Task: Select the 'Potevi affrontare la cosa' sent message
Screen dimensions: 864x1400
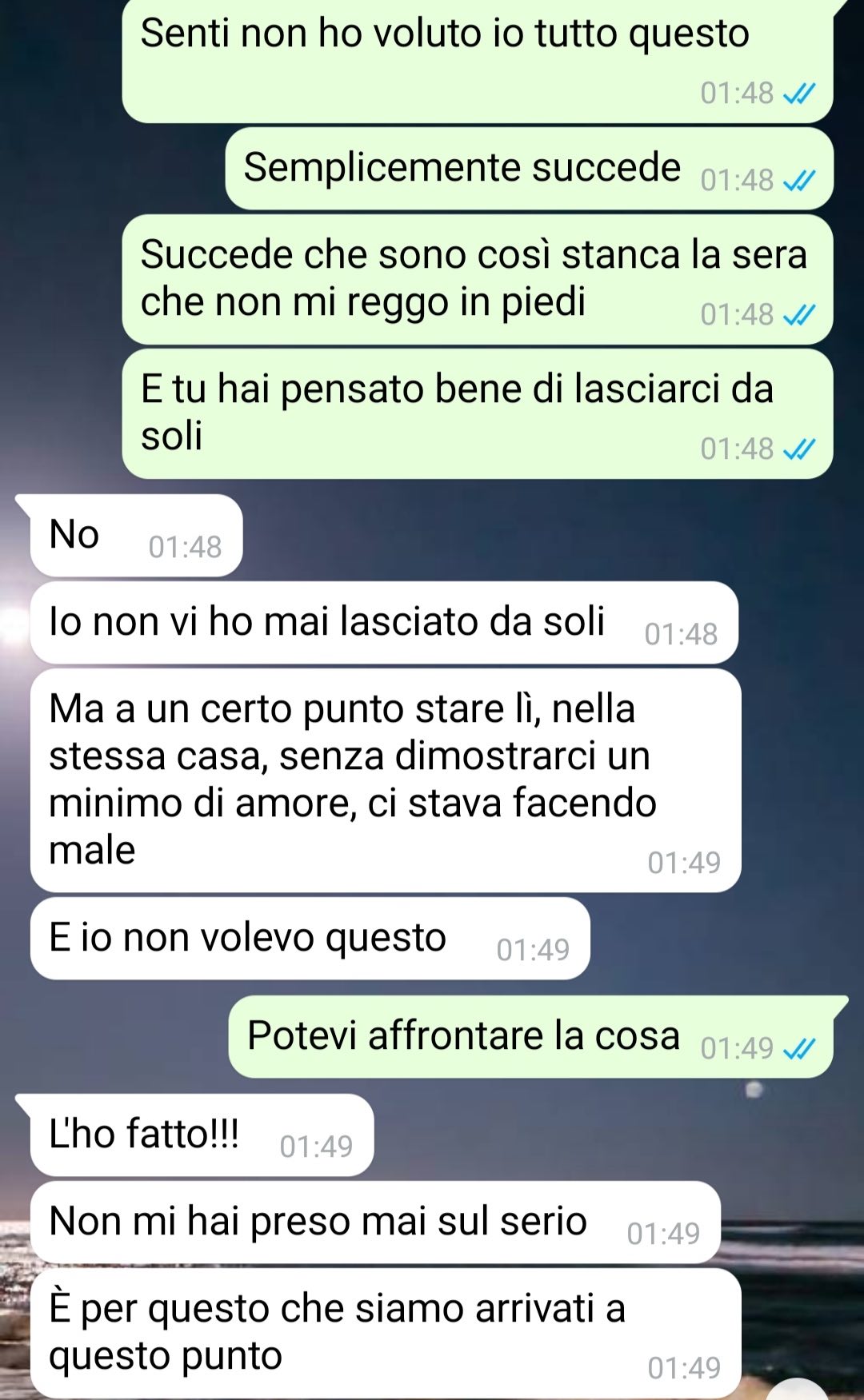Action: tap(531, 1037)
